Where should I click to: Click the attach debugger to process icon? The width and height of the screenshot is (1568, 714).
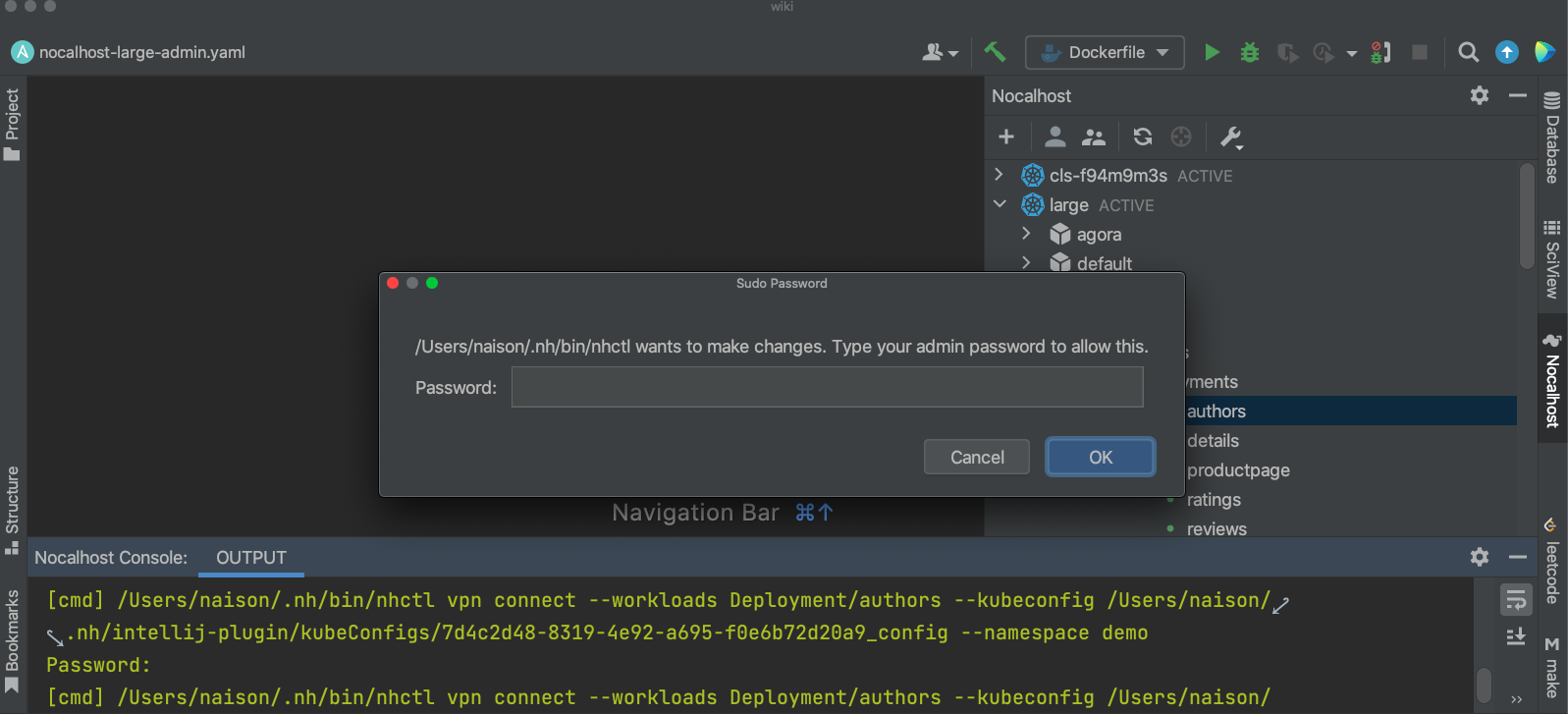[1380, 52]
